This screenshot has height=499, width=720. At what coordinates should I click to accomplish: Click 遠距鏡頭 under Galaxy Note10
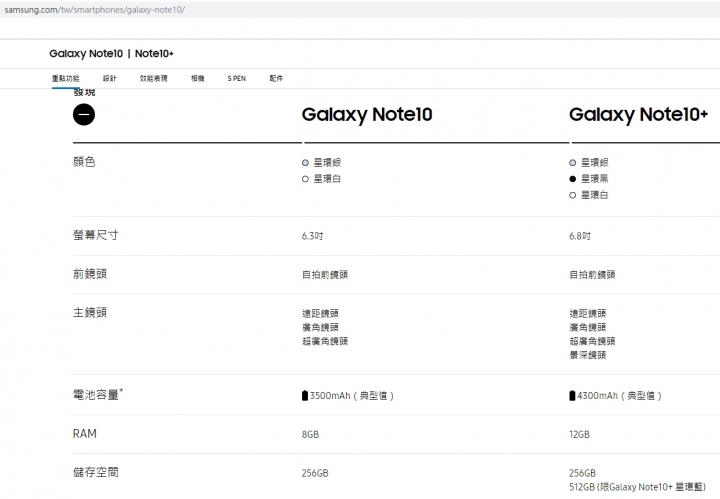[x=320, y=314]
